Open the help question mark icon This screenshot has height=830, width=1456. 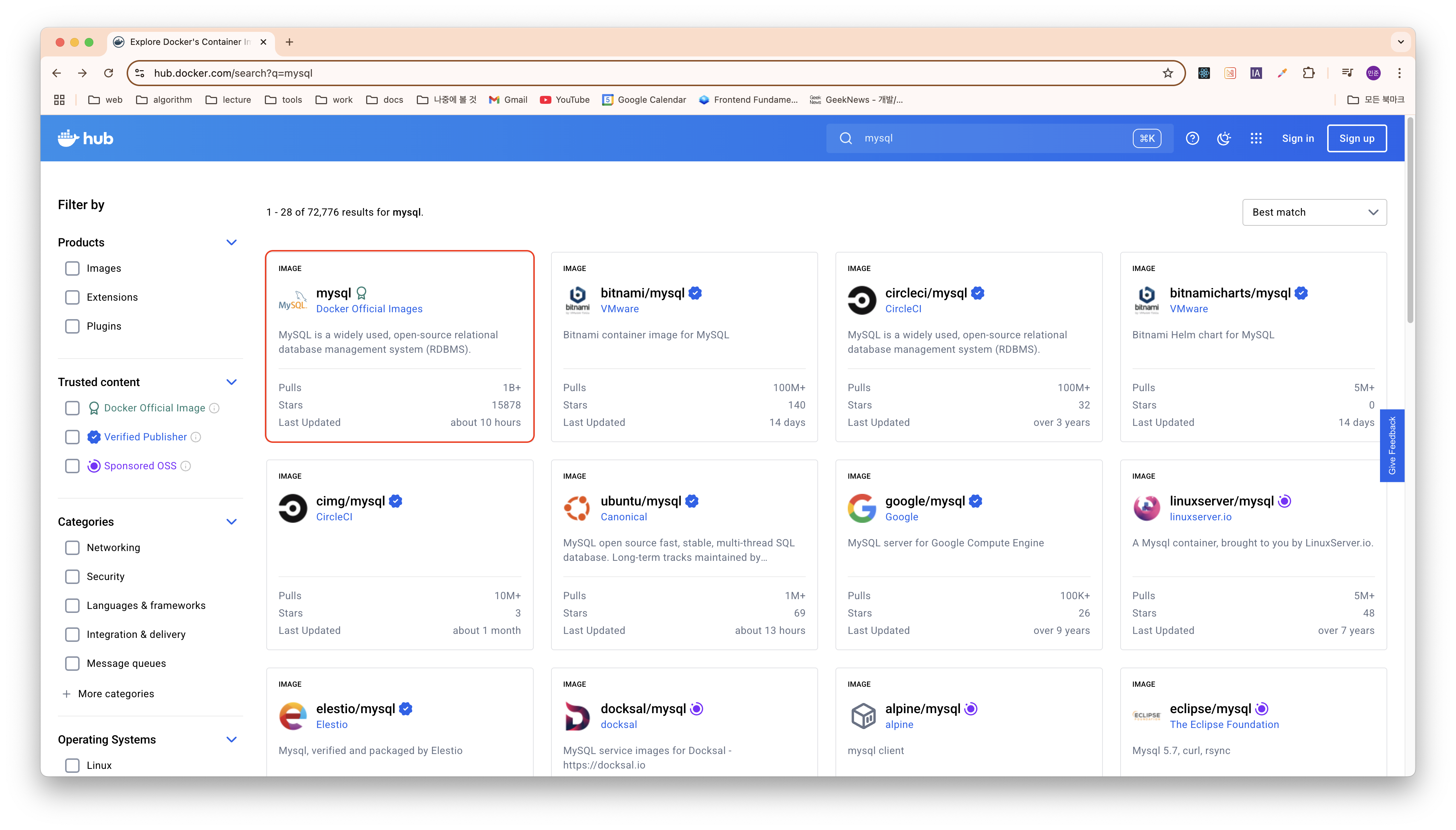pyautogui.click(x=1192, y=139)
